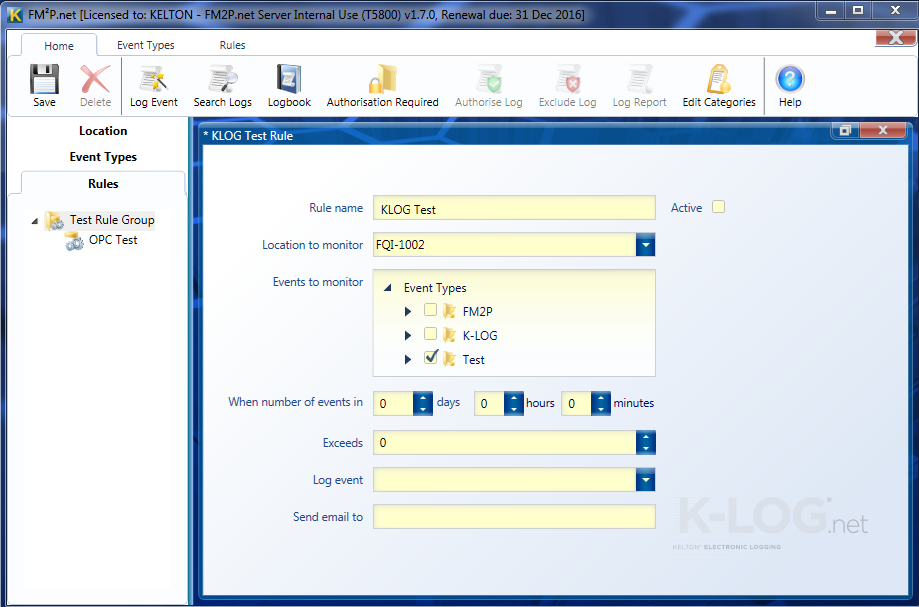
Task: Expand the FM2P event type node
Action: click(x=408, y=312)
